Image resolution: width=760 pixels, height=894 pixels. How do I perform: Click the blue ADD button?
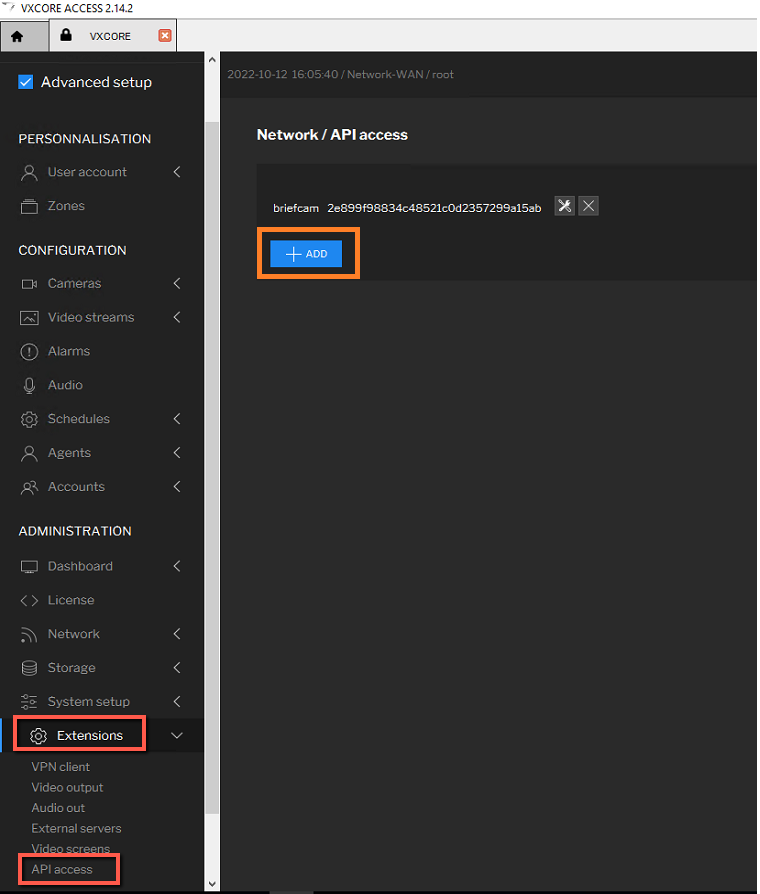pos(306,254)
